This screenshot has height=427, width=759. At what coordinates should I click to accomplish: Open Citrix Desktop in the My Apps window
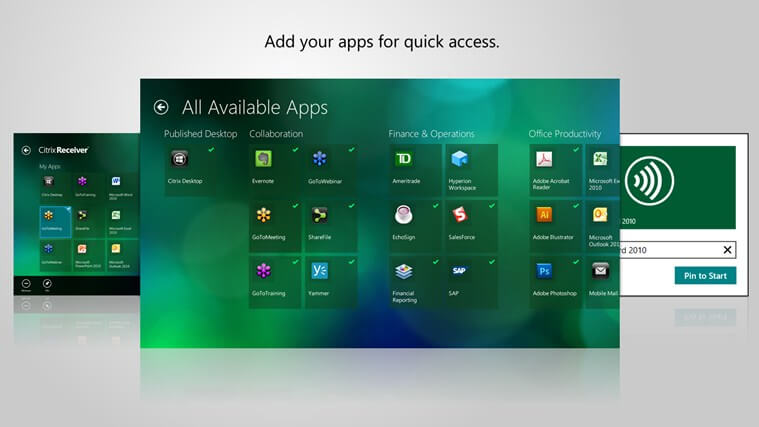click(x=48, y=182)
